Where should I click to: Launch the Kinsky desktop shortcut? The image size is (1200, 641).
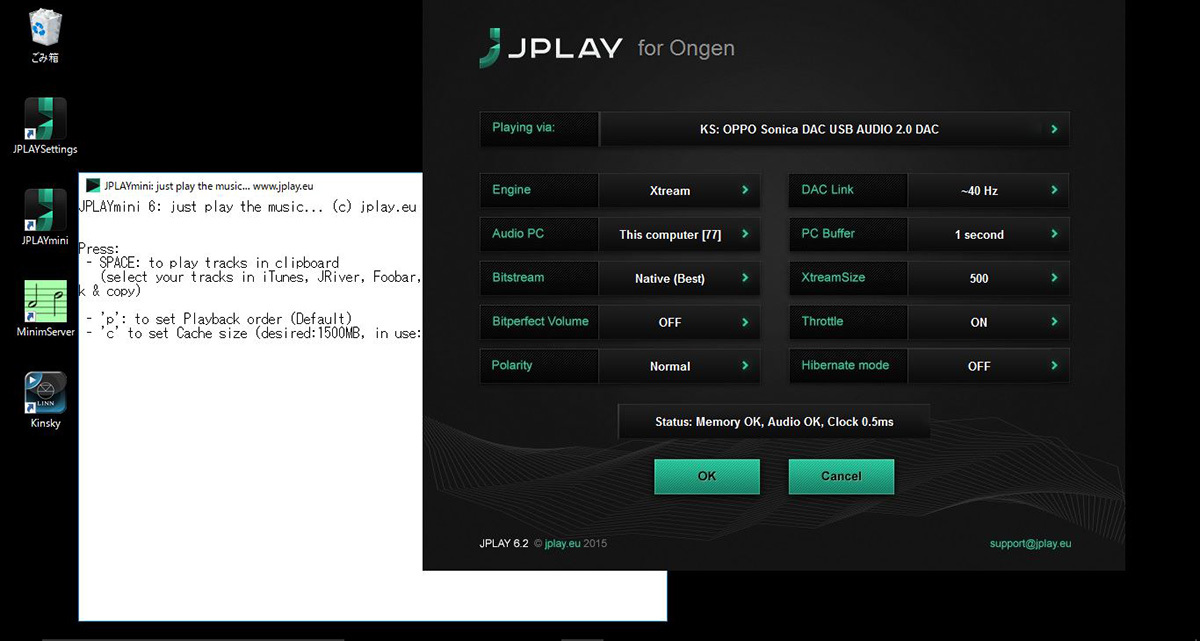pos(45,392)
